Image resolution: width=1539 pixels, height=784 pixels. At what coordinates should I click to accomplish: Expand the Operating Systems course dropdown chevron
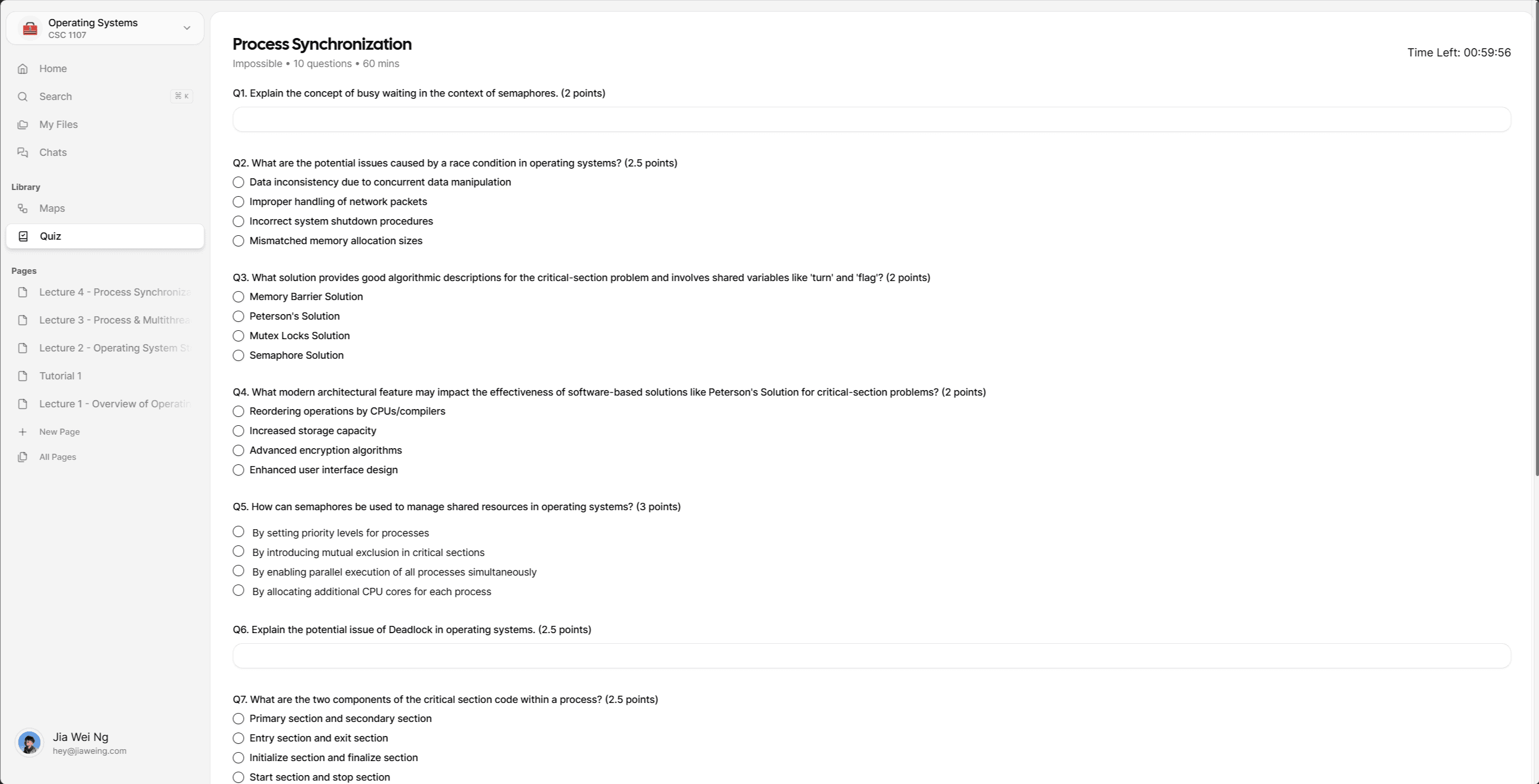tap(187, 28)
